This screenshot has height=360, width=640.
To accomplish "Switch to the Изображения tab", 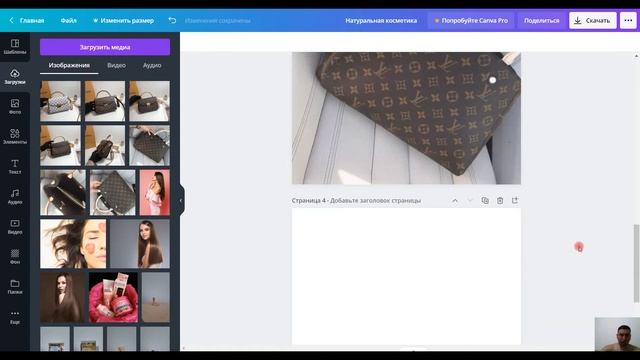I will click(69, 65).
